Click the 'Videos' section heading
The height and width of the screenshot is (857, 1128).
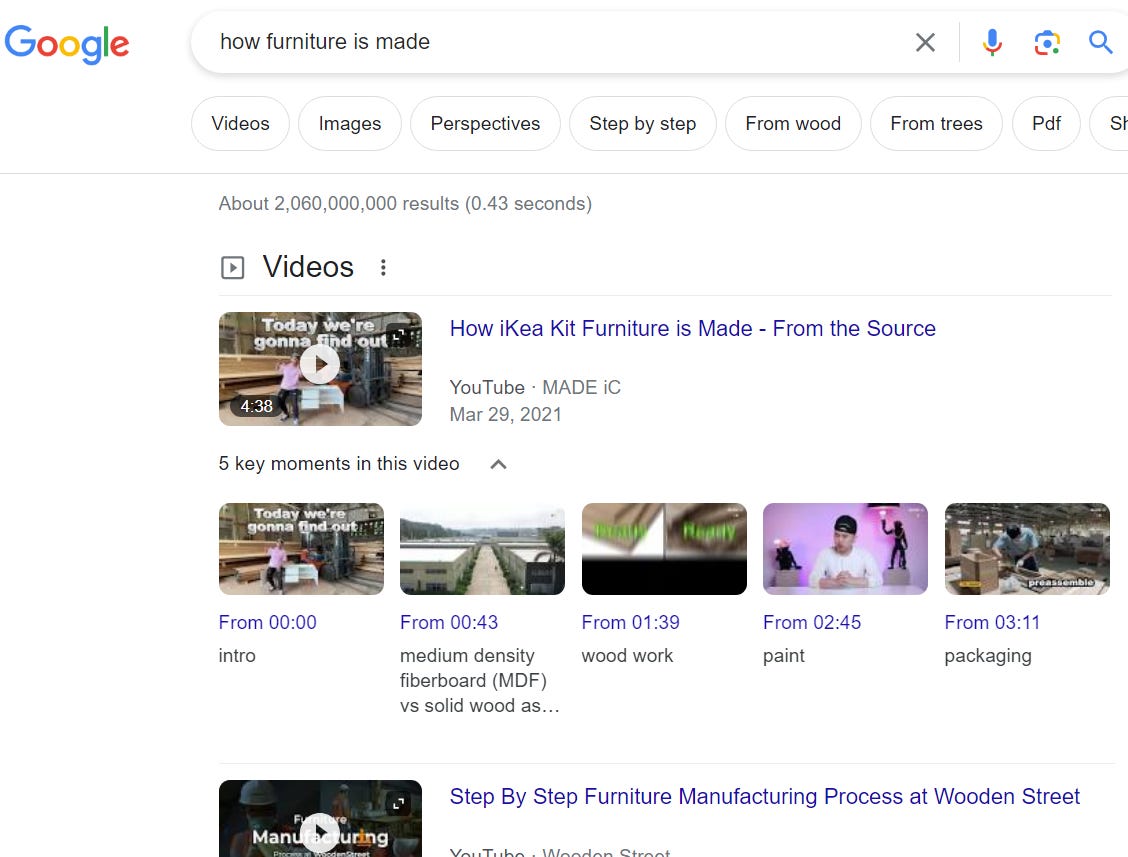coord(308,267)
